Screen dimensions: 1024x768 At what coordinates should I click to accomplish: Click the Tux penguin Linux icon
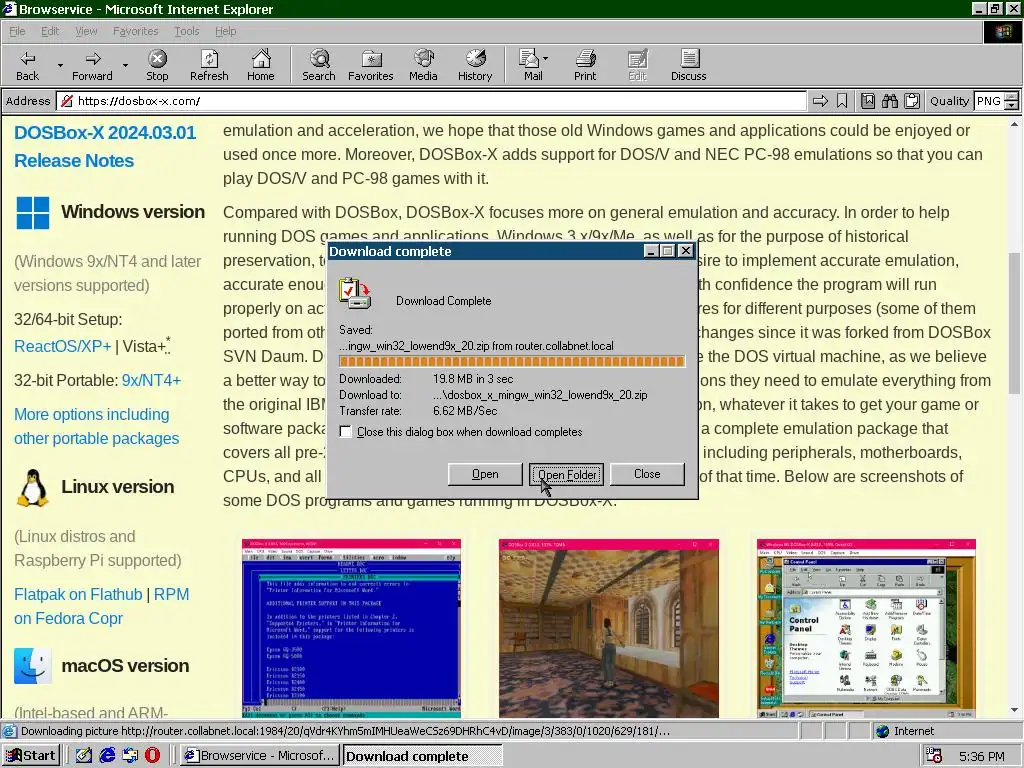pyautogui.click(x=33, y=488)
